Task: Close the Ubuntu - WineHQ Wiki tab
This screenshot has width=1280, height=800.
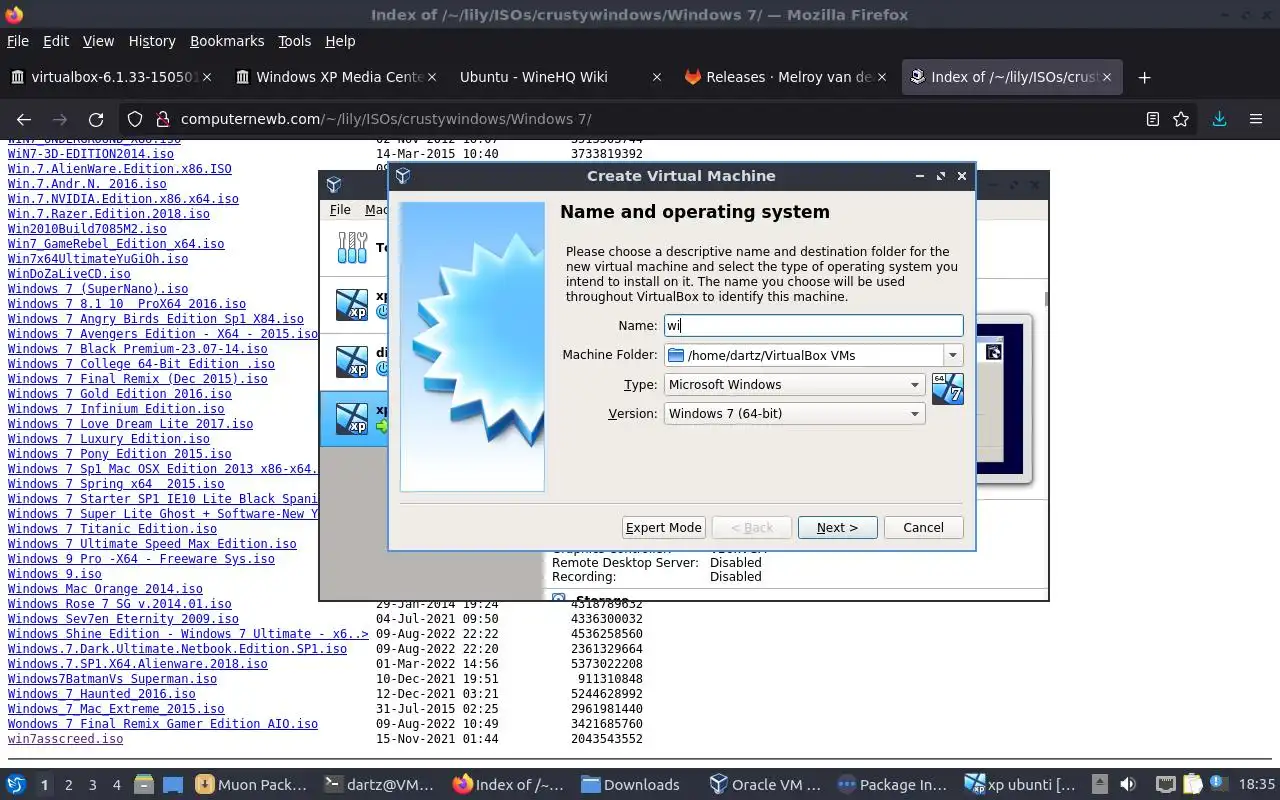Action: click(x=656, y=77)
